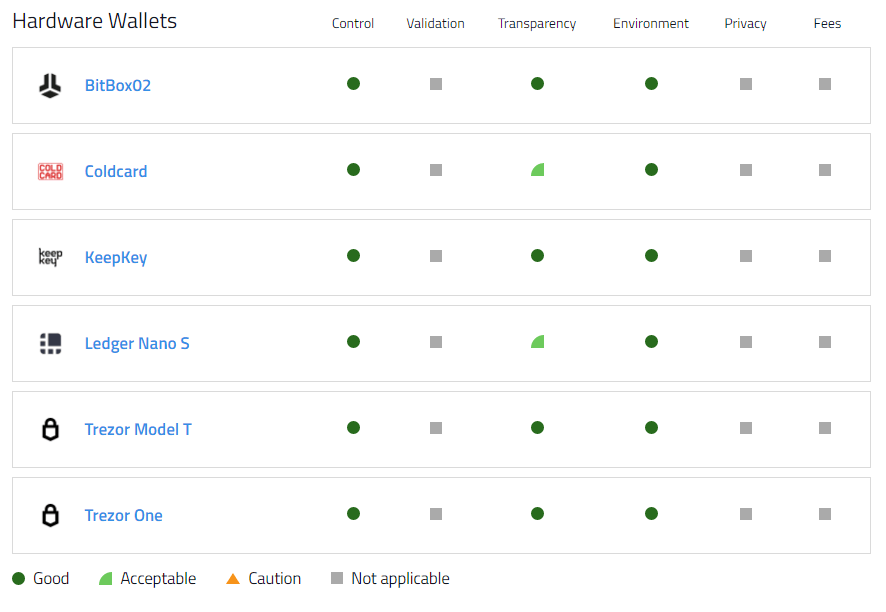Click the 'Good' legend label text
Image resolution: width=886 pixels, height=612 pixels.
pos(51,579)
